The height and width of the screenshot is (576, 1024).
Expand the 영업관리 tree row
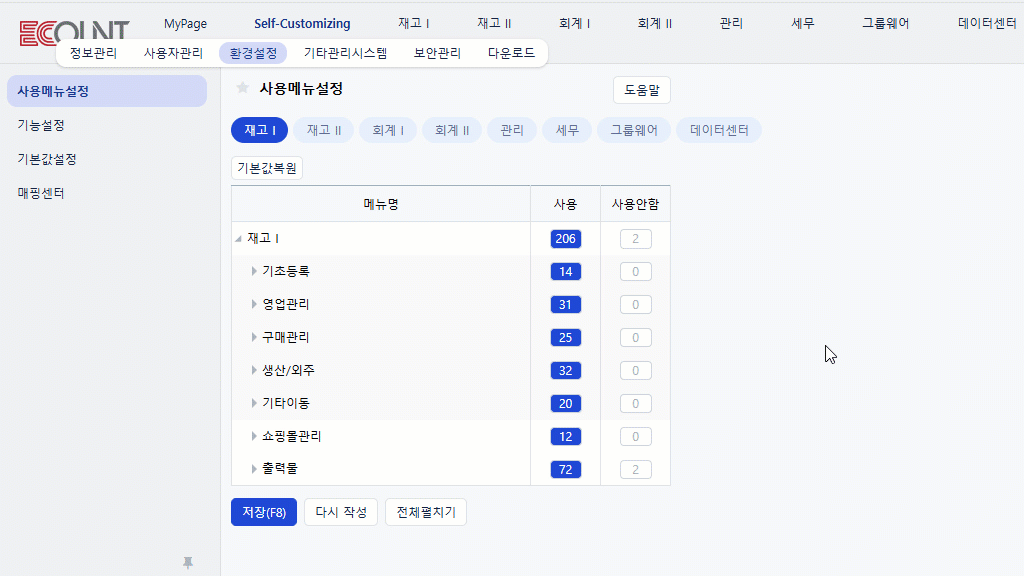(x=254, y=304)
